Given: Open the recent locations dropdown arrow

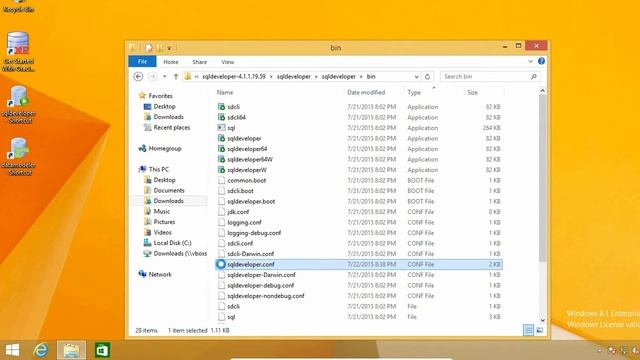Looking at the screenshot, I should (164, 77).
